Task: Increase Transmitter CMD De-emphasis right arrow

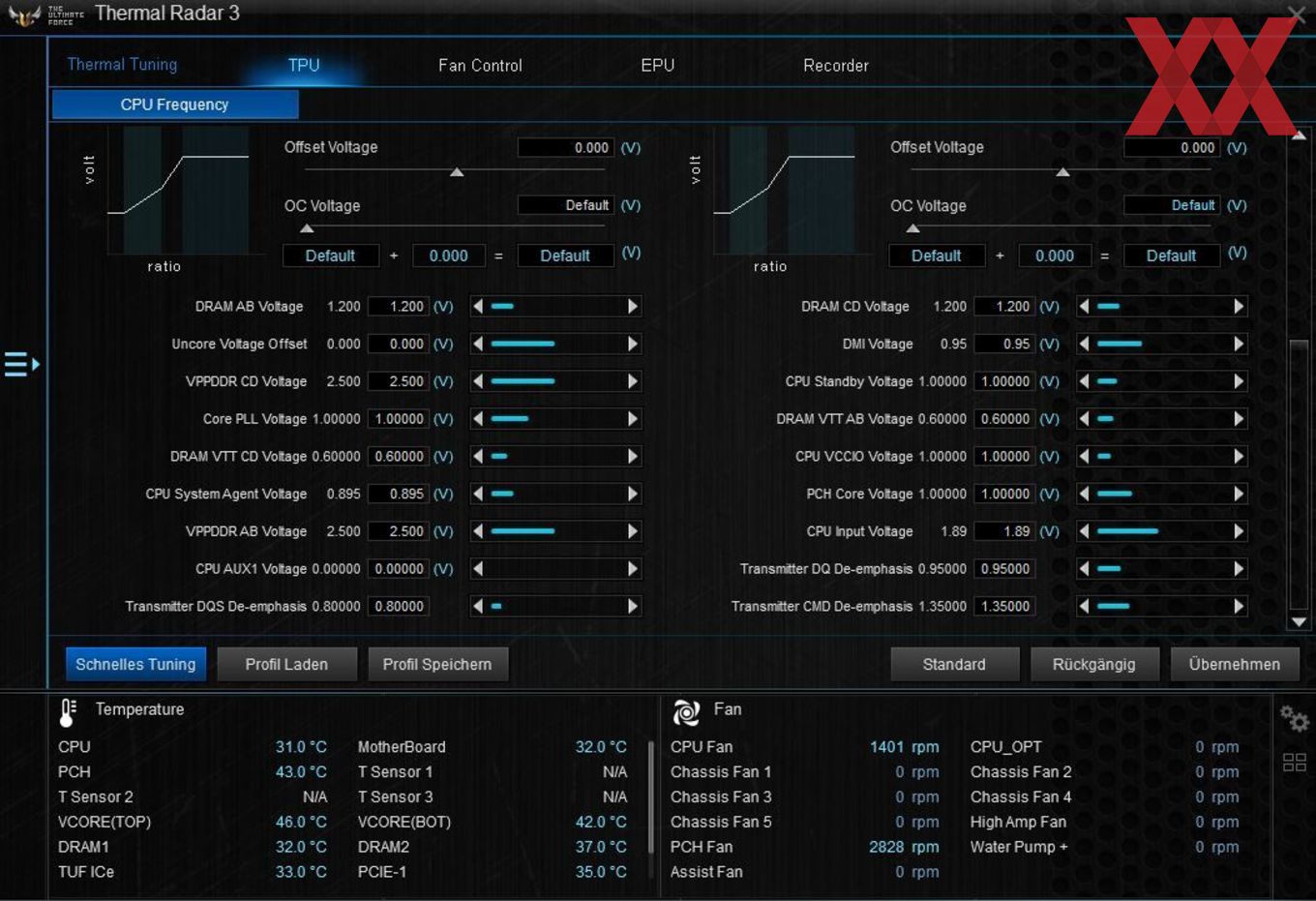Action: [1239, 606]
